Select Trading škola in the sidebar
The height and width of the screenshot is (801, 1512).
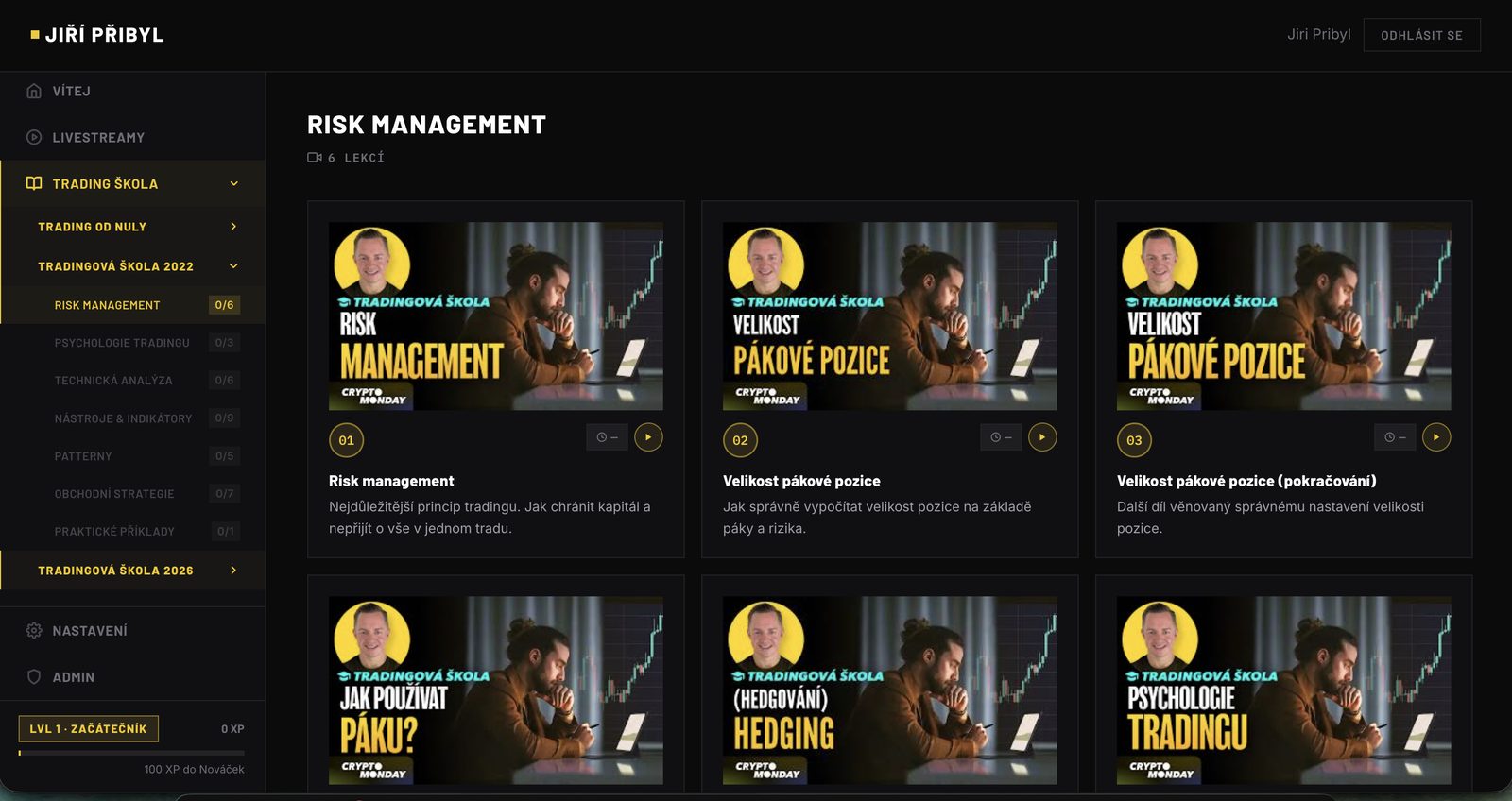tap(132, 183)
